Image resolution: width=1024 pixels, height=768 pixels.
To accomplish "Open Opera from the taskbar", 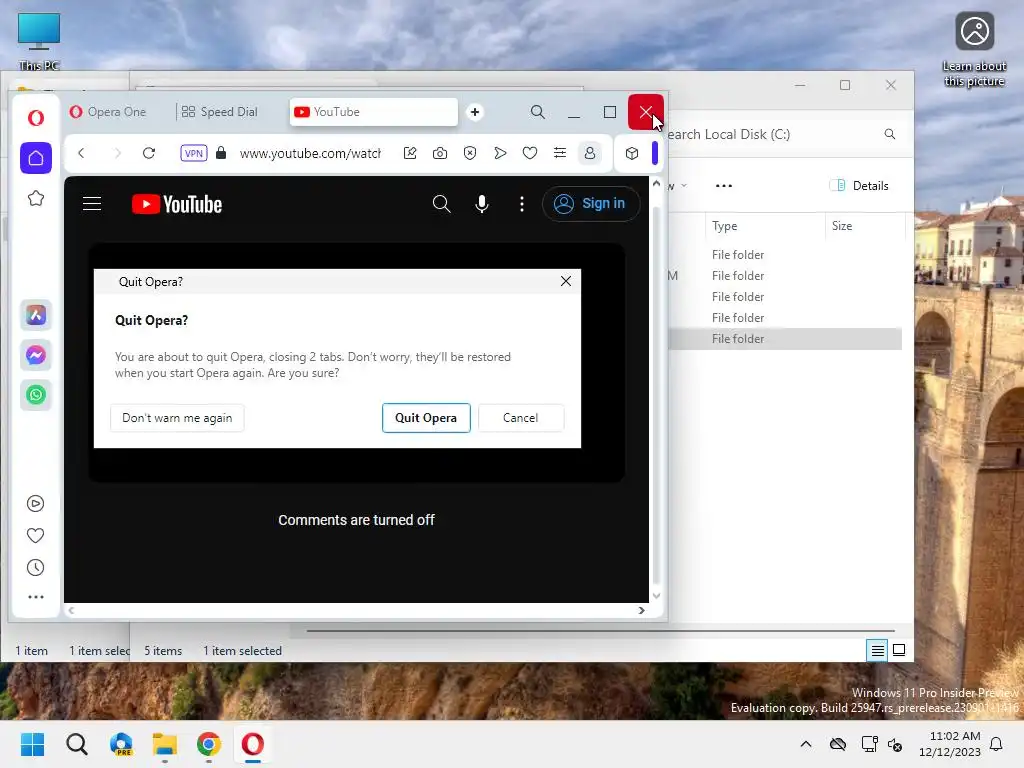I will point(253,744).
